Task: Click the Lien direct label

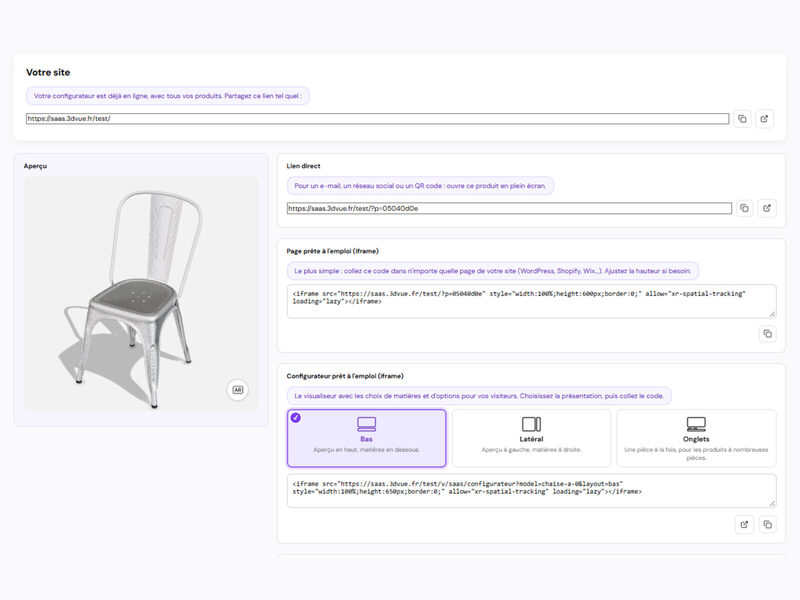Action: [304, 166]
